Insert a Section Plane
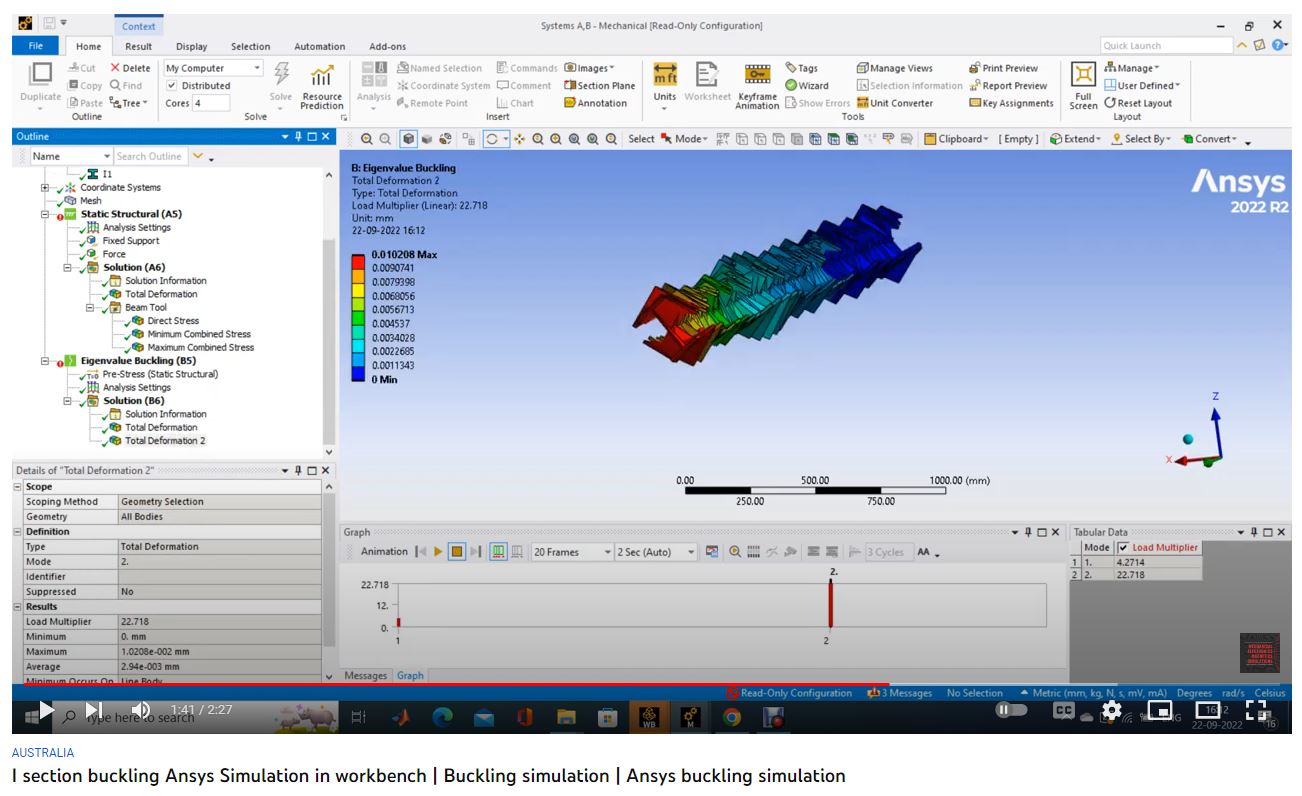Viewport: 1302px width, 796px height. pyautogui.click(x=599, y=86)
